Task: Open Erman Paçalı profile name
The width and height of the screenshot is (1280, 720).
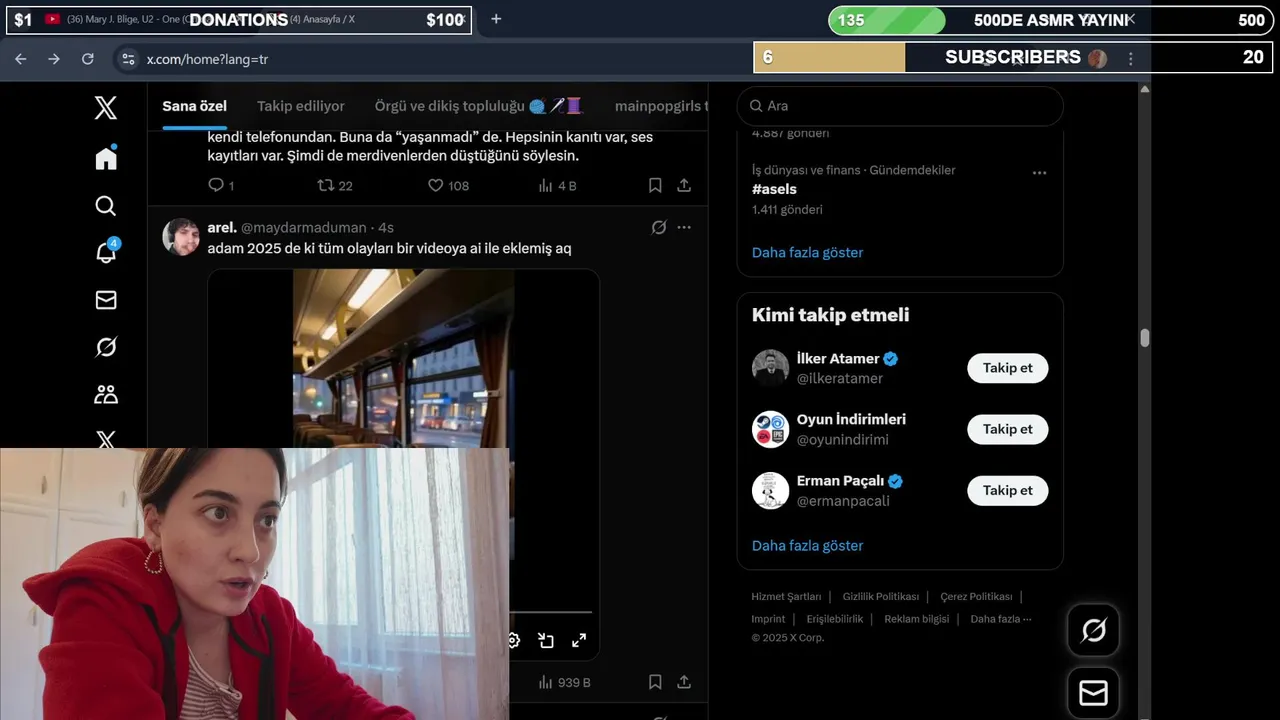Action: (x=840, y=481)
